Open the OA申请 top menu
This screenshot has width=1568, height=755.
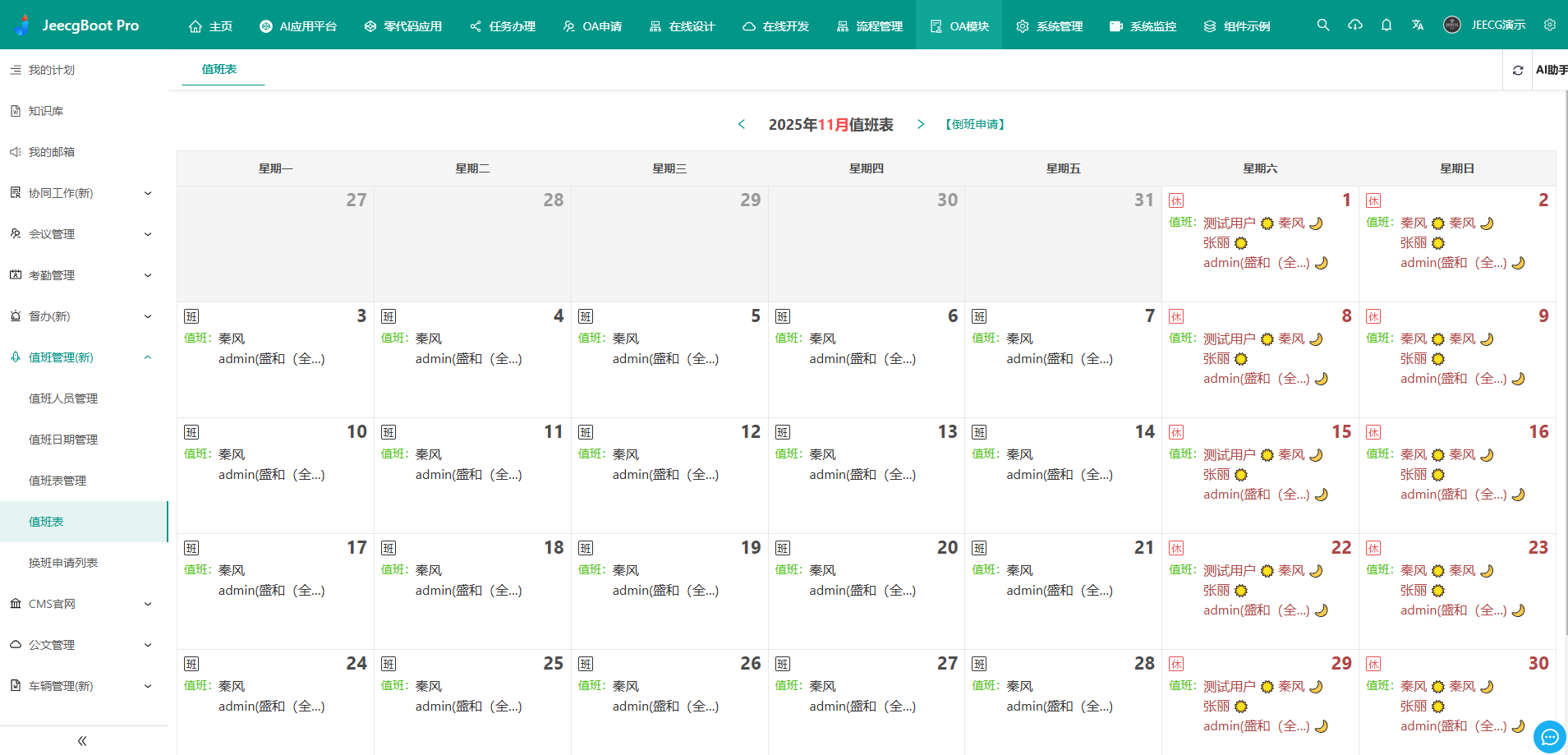592,26
